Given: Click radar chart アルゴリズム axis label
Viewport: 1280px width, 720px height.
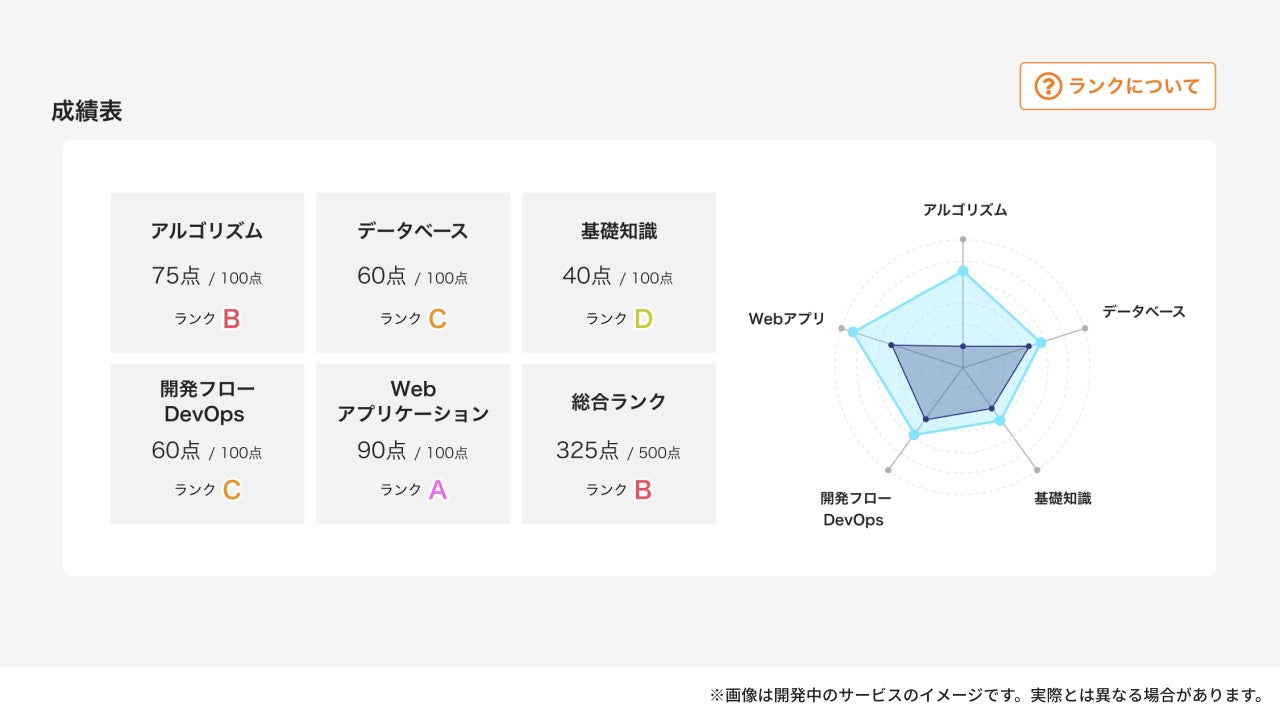Looking at the screenshot, I should (x=964, y=210).
